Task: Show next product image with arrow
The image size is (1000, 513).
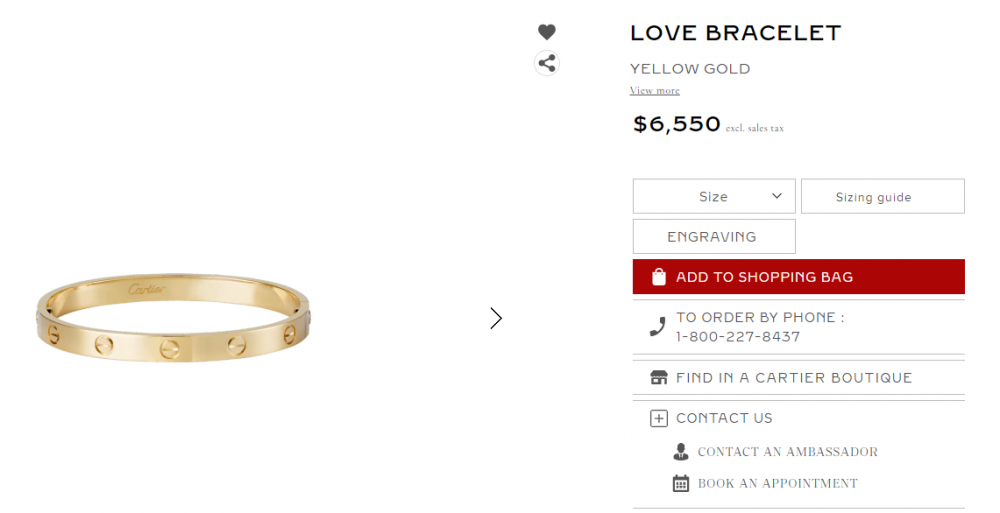Action: click(x=496, y=318)
